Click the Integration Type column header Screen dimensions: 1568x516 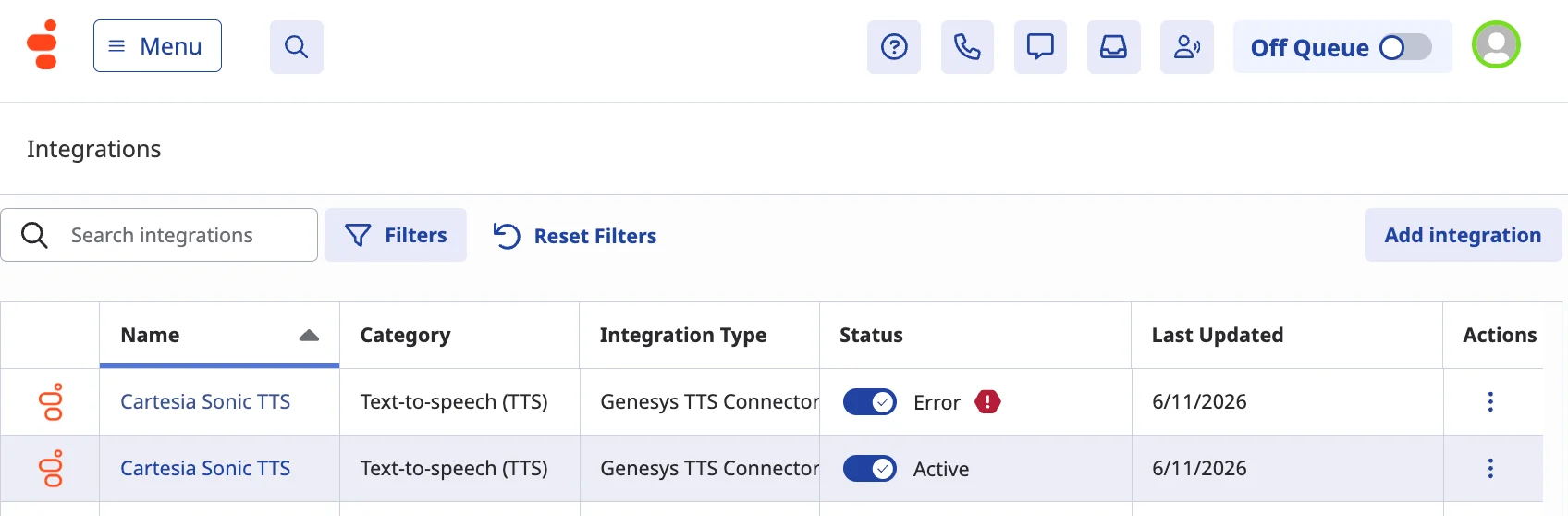point(699,335)
